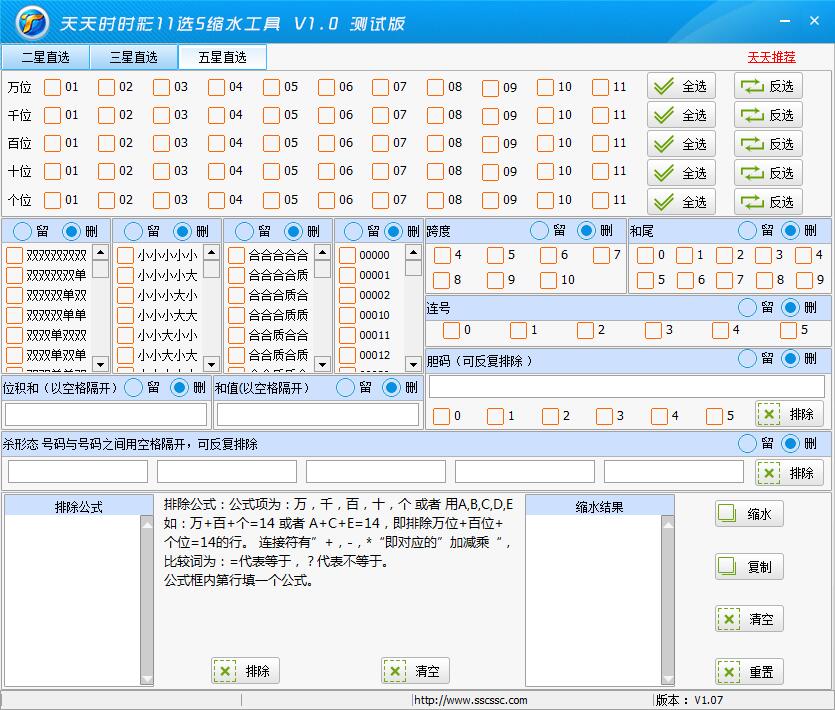Image resolution: width=835 pixels, height=710 pixels.
Task: Select 留 radio button in 跨度 panel
Action: 539,230
